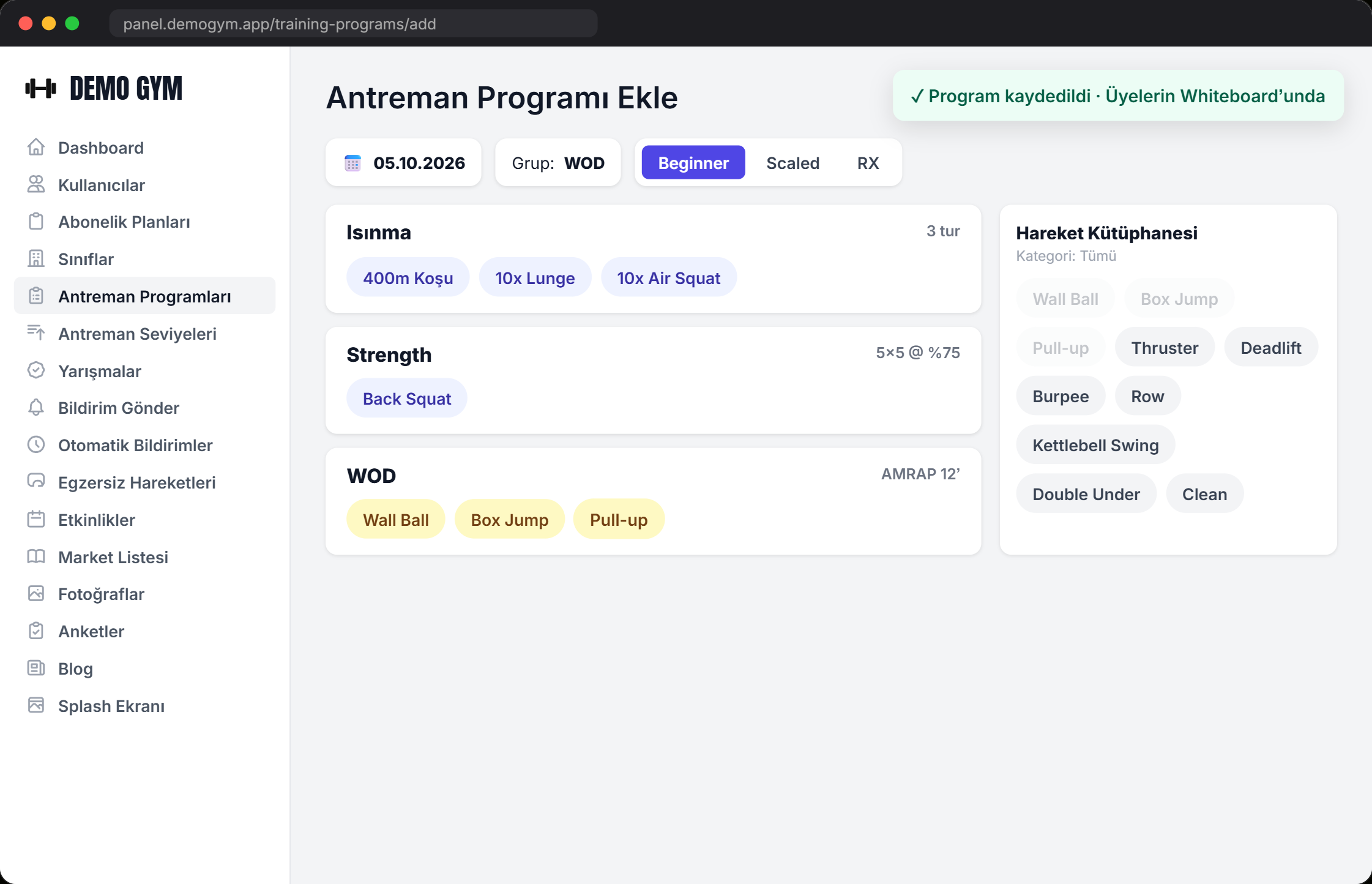Screen dimensions: 1372x884
Task: Go to the Kullanıcılar menu item
Action: pos(144,185)
